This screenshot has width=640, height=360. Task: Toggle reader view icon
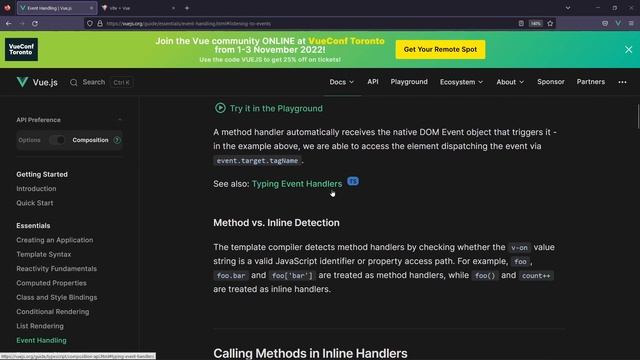[x=521, y=24]
